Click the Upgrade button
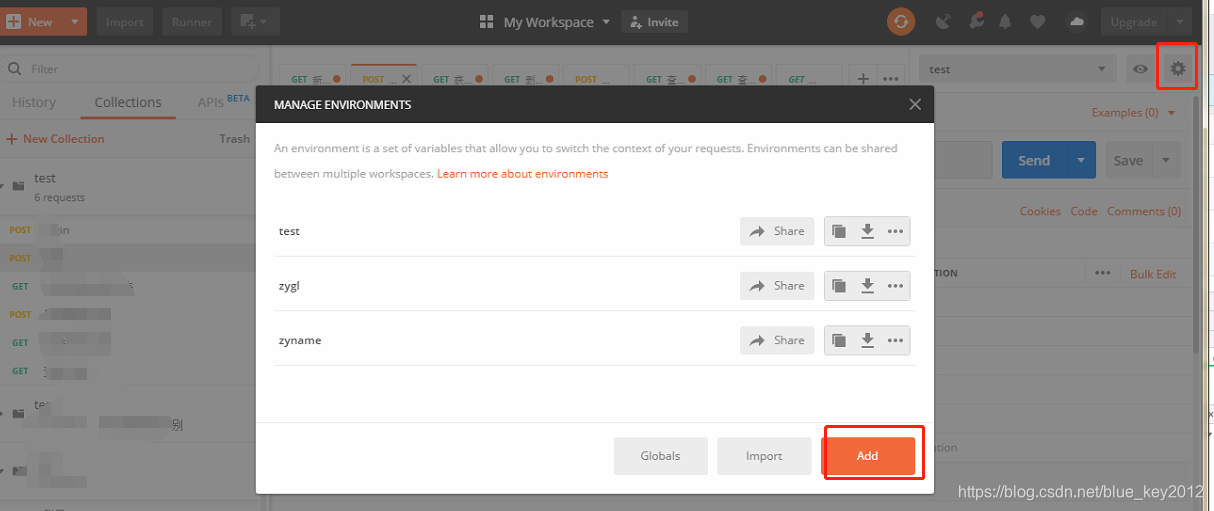Viewport: 1214px width, 511px height. click(1134, 21)
